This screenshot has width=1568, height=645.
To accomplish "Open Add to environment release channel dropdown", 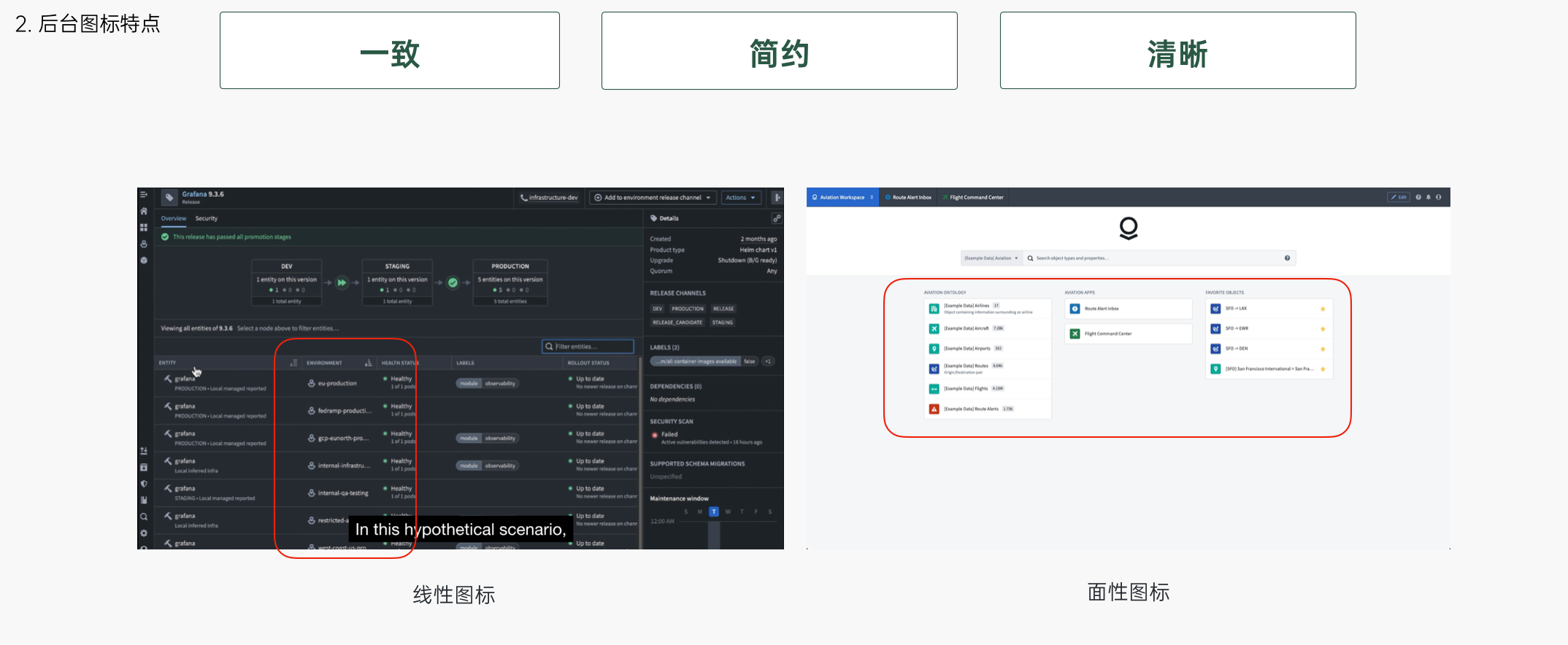I will tap(653, 198).
